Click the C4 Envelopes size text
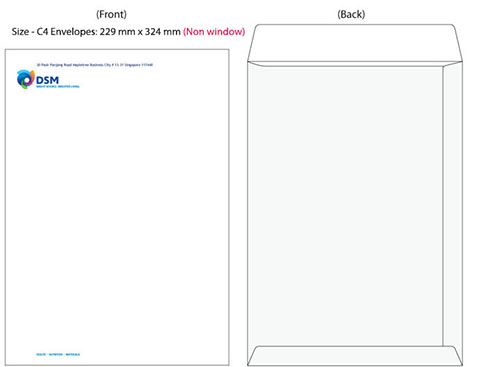500x367 pixels. pyautogui.click(x=67, y=32)
